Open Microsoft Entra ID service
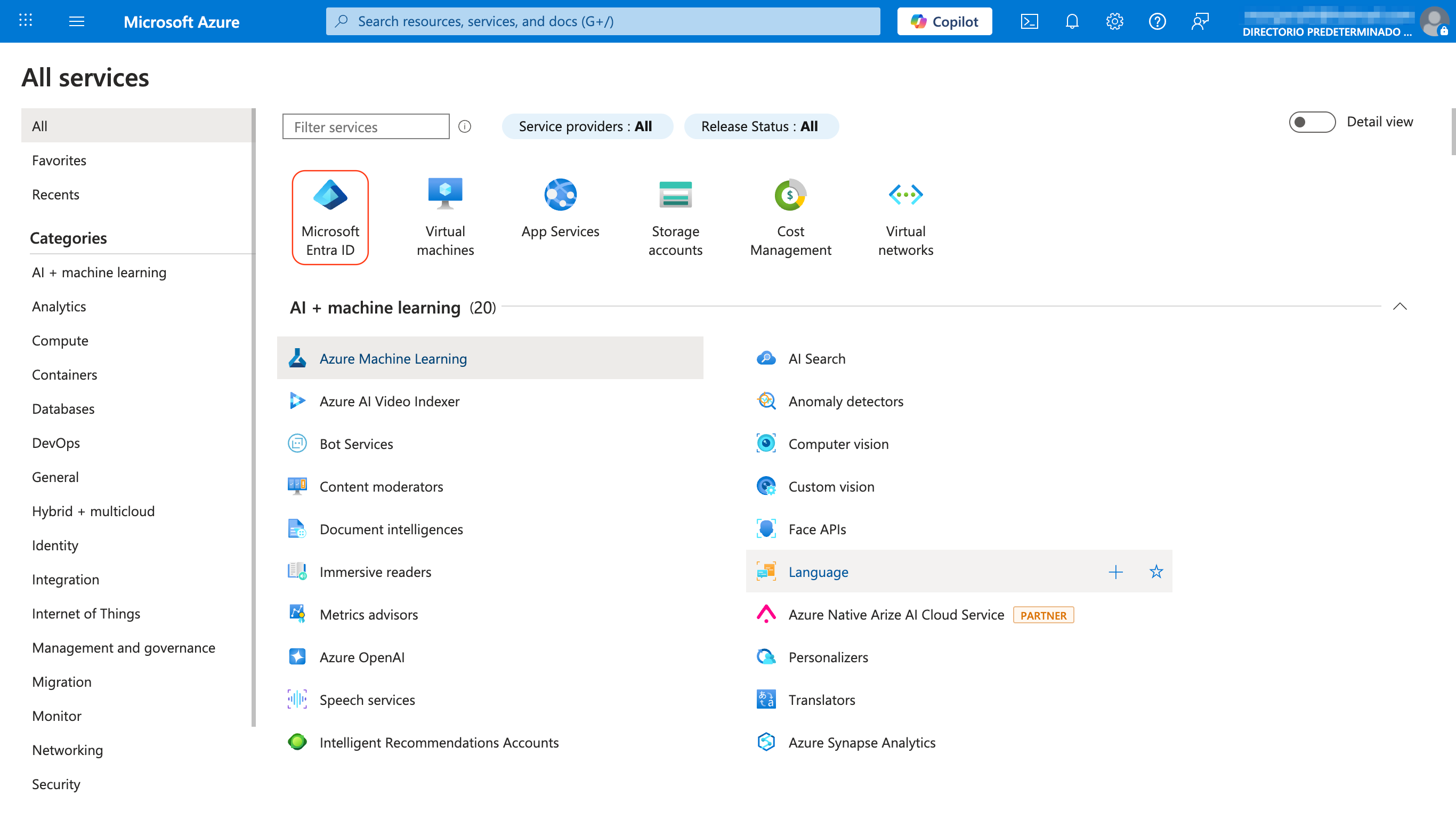The image size is (1456, 819). point(330,216)
